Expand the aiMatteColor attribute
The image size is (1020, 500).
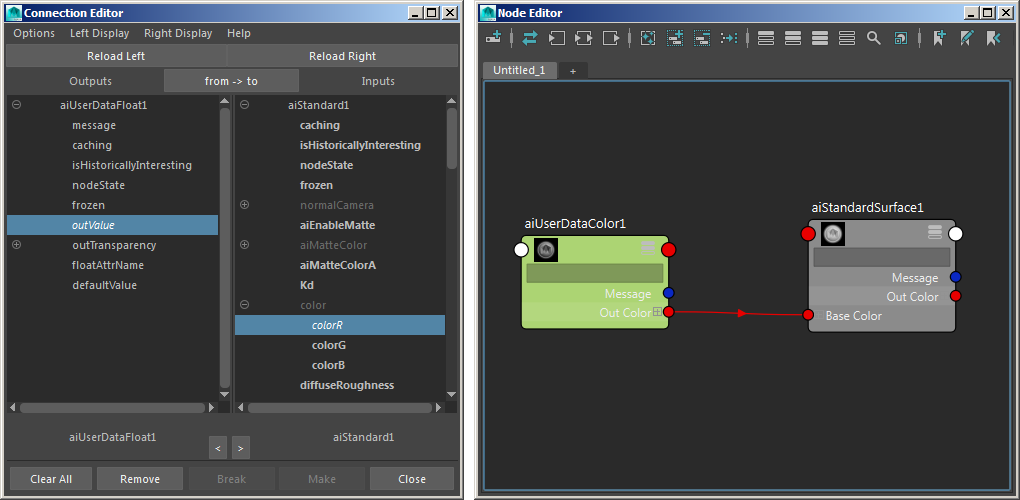[245, 244]
